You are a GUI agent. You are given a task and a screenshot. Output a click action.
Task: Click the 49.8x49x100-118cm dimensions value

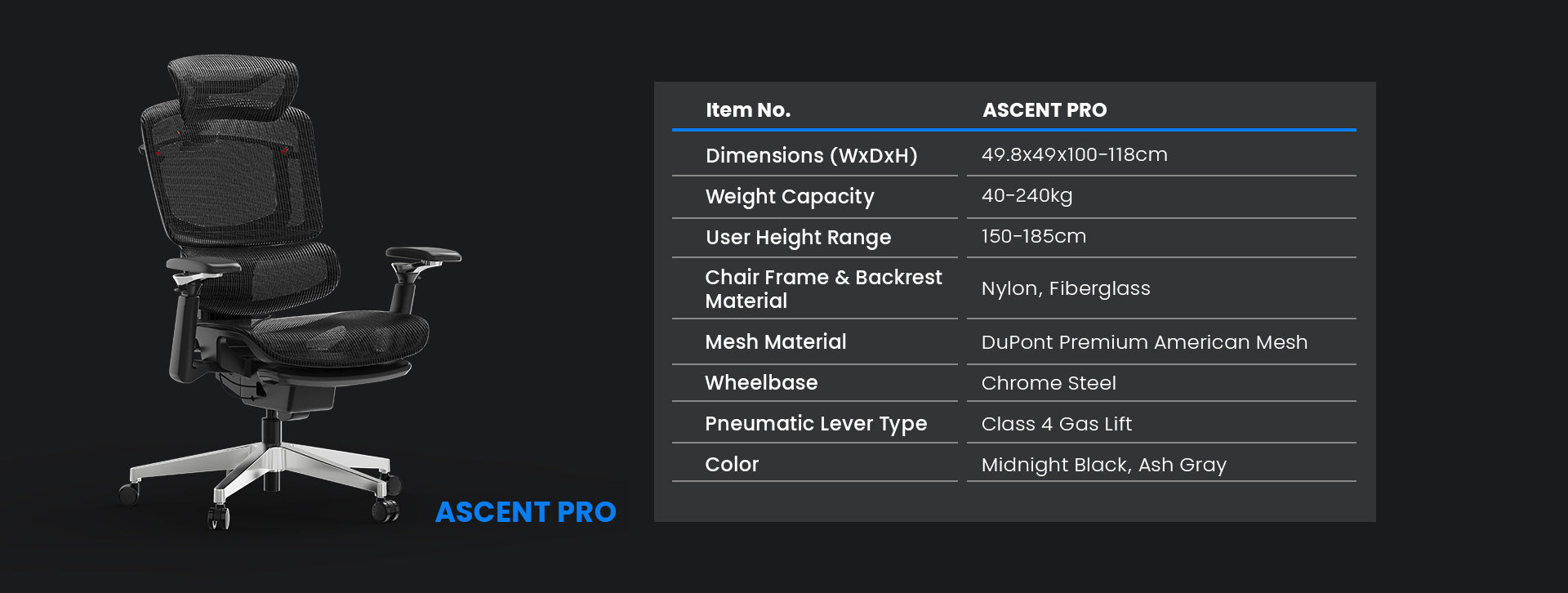point(1074,154)
